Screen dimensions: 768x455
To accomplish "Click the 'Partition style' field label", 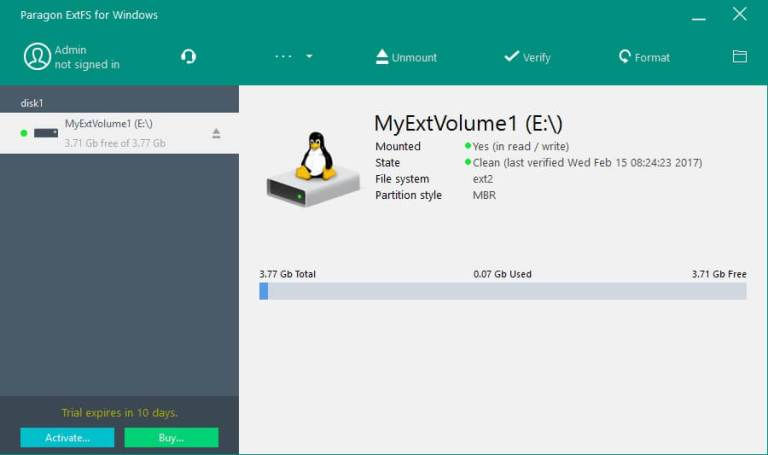I will [408, 195].
